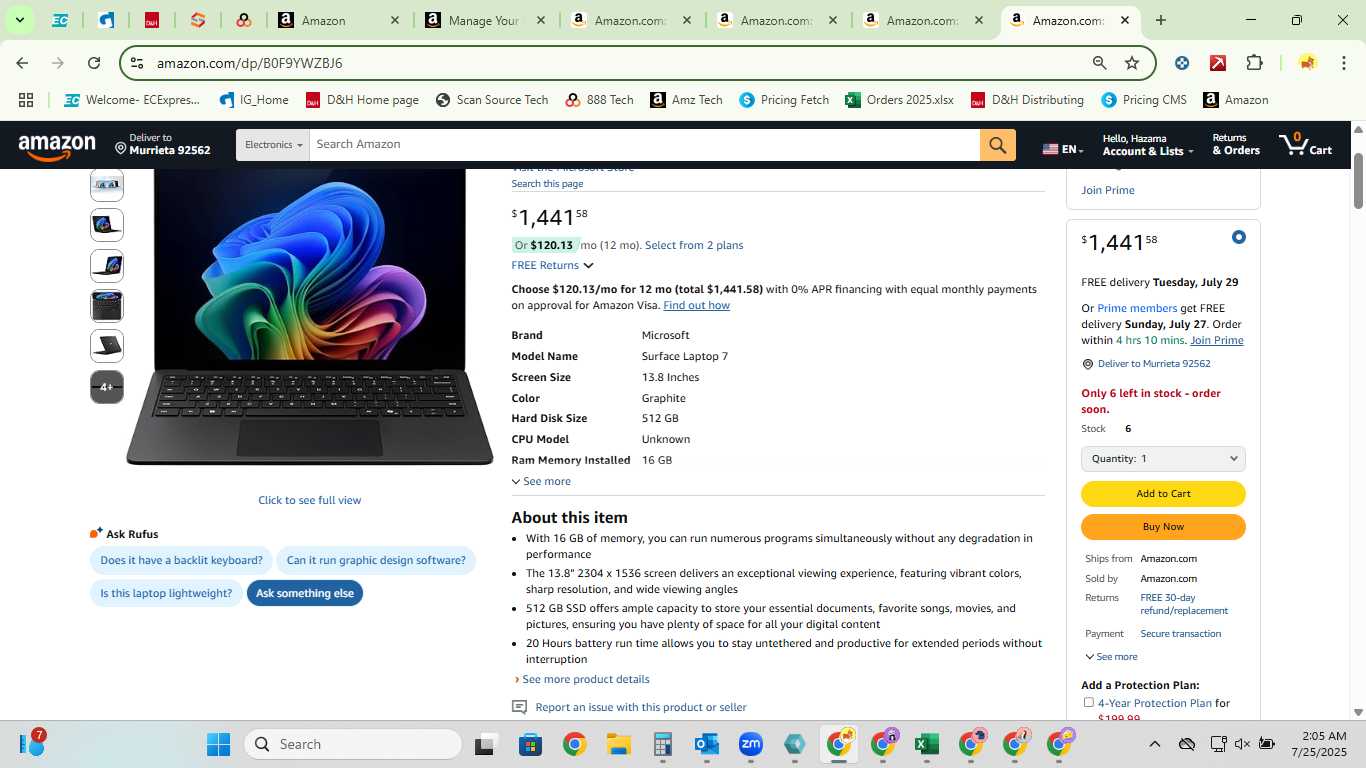The height and width of the screenshot is (768, 1366).
Task: Switch to the Manage Your browser tab
Action: (x=485, y=20)
